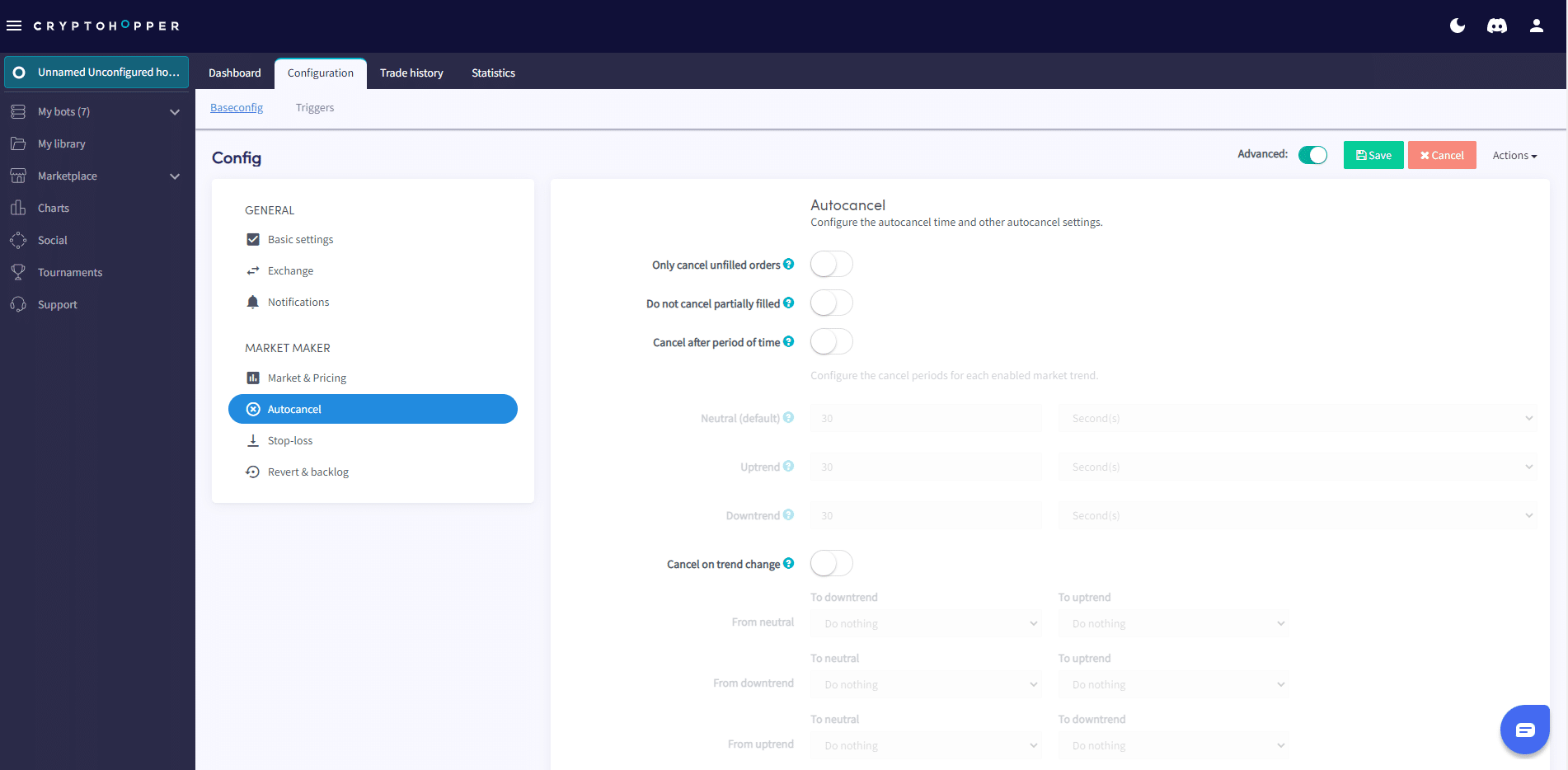Viewport: 1568px width, 770px height.
Task: Open the live chat bubble widget
Action: pyautogui.click(x=1525, y=730)
